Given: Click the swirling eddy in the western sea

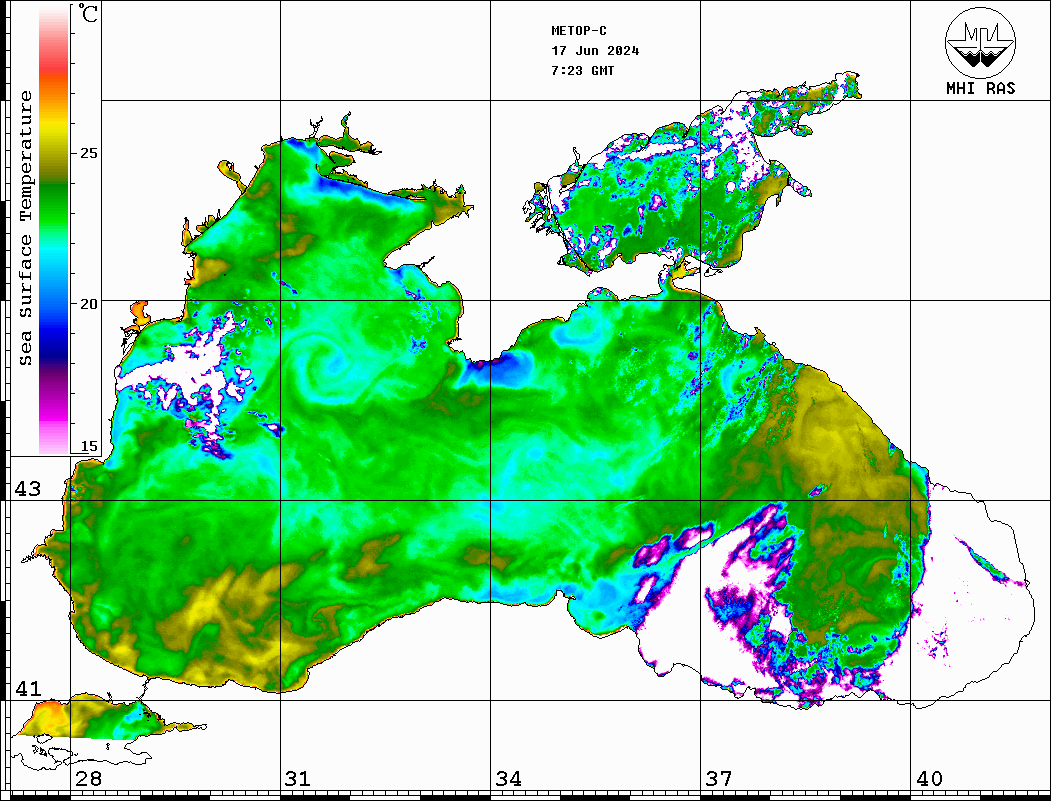Looking at the screenshot, I should (x=332, y=365).
